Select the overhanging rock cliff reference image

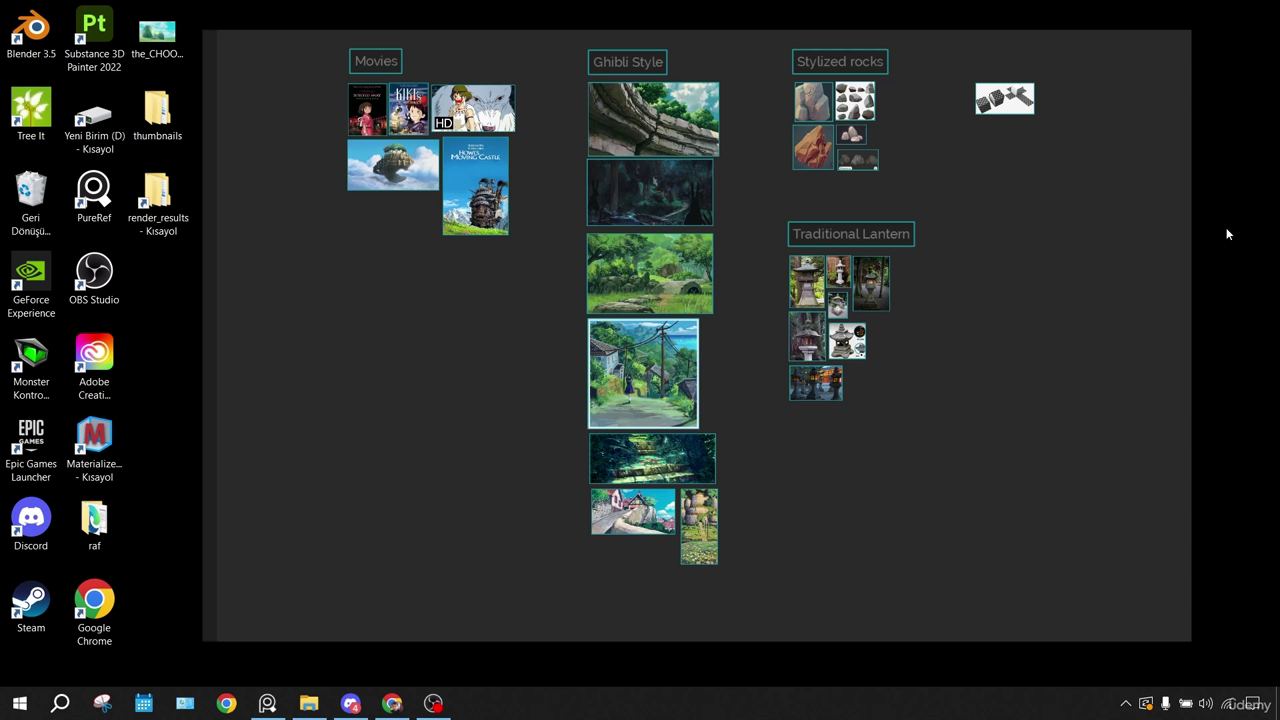tap(653, 119)
